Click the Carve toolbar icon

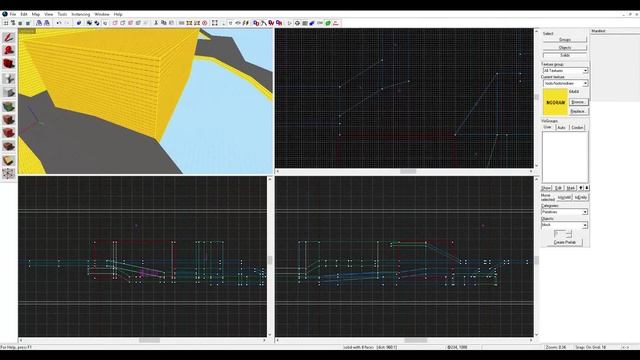(x=79, y=23)
